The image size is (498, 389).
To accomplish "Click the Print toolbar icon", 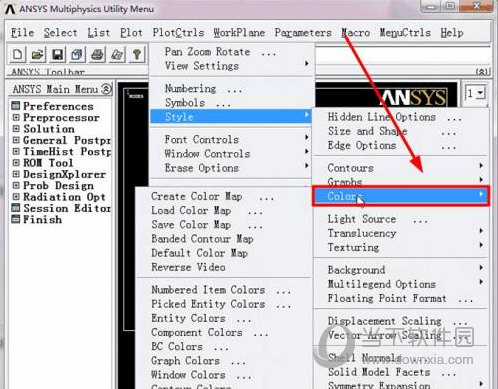I will pyautogui.click(x=97, y=54).
